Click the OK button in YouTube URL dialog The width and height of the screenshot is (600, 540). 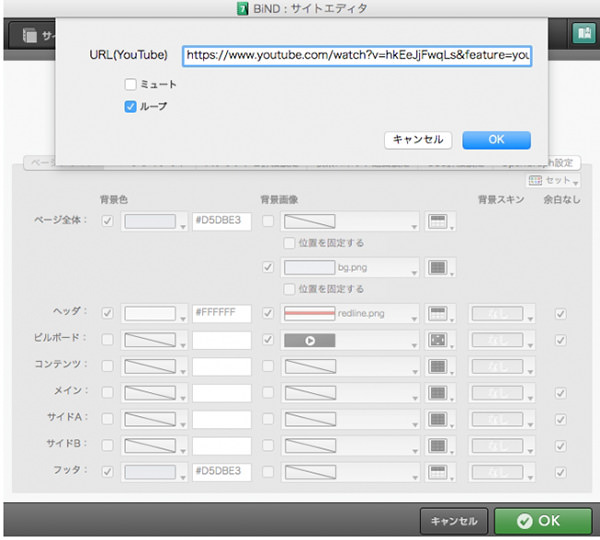496,140
